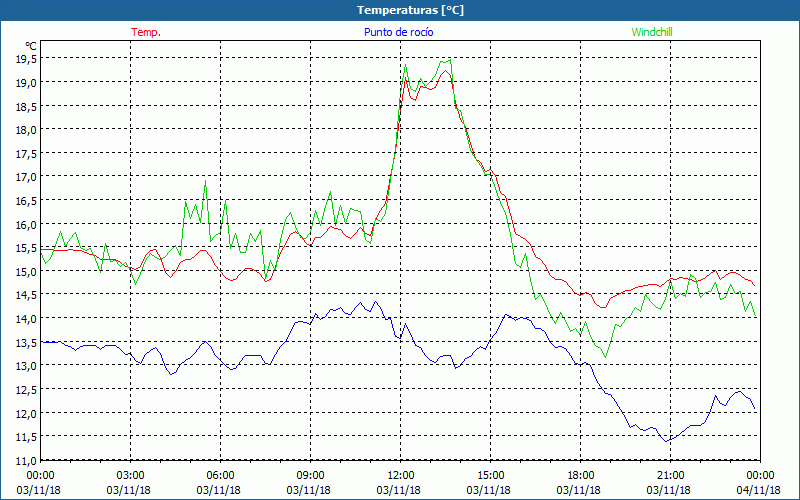Select the blue 'Punto de rocío' legend label

point(398,32)
